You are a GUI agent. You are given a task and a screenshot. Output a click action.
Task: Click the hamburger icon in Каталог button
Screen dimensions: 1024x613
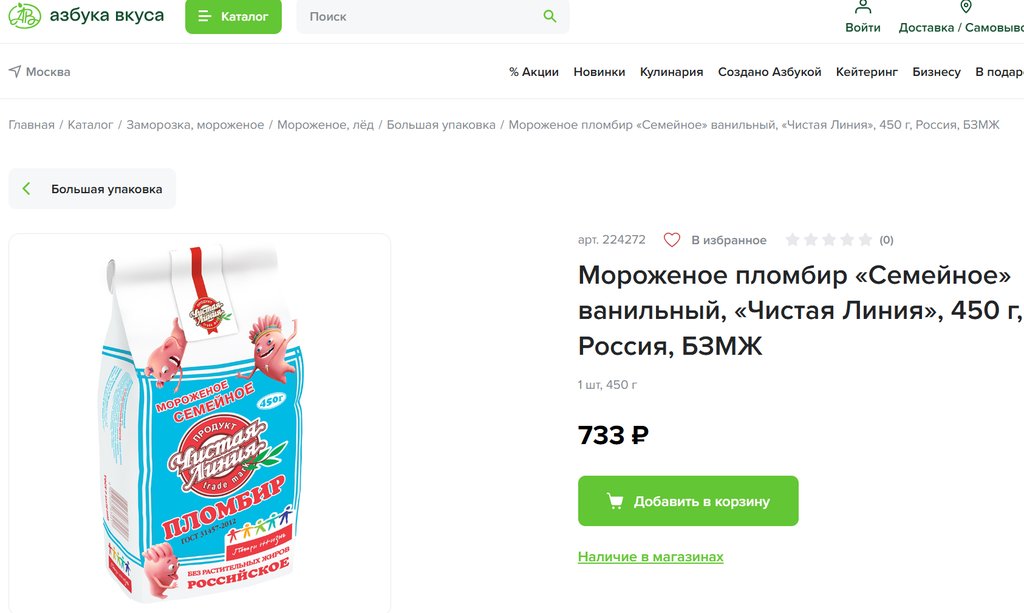[x=204, y=16]
